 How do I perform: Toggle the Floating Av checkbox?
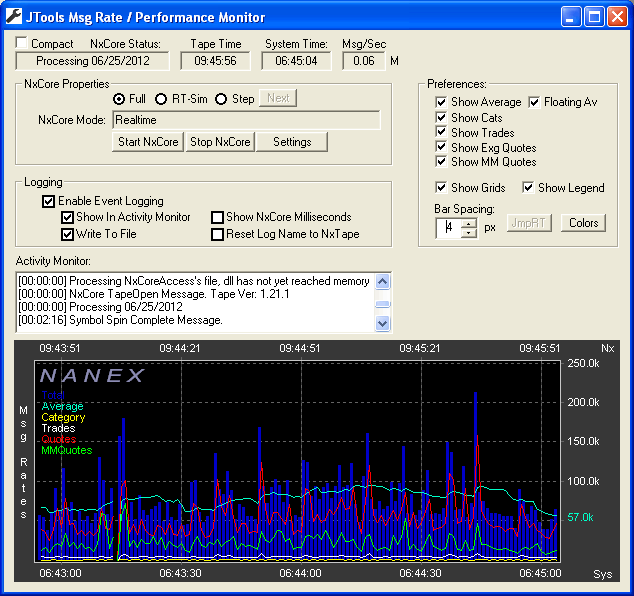click(x=534, y=102)
